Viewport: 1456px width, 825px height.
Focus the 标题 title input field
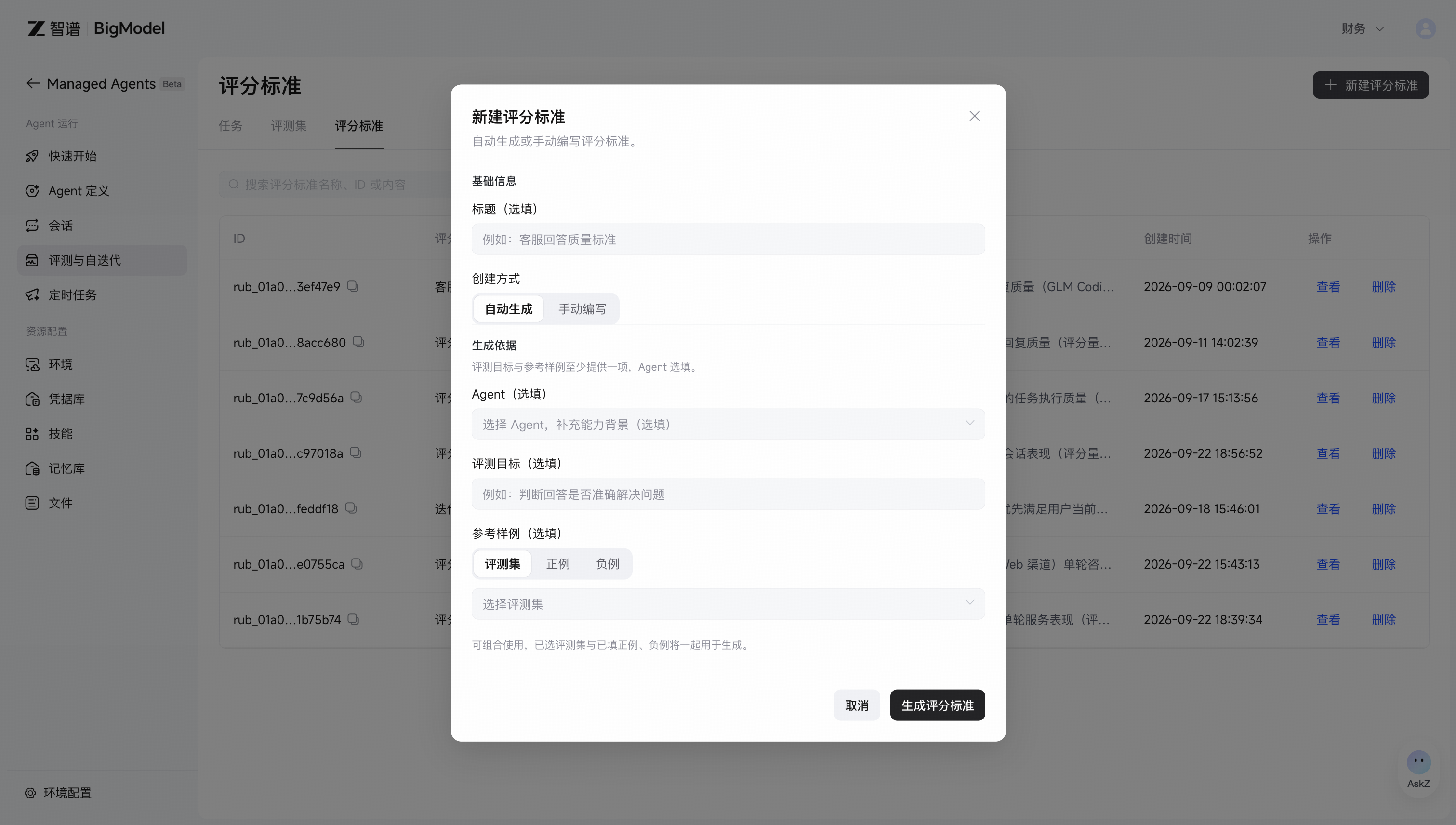pyautogui.click(x=728, y=239)
